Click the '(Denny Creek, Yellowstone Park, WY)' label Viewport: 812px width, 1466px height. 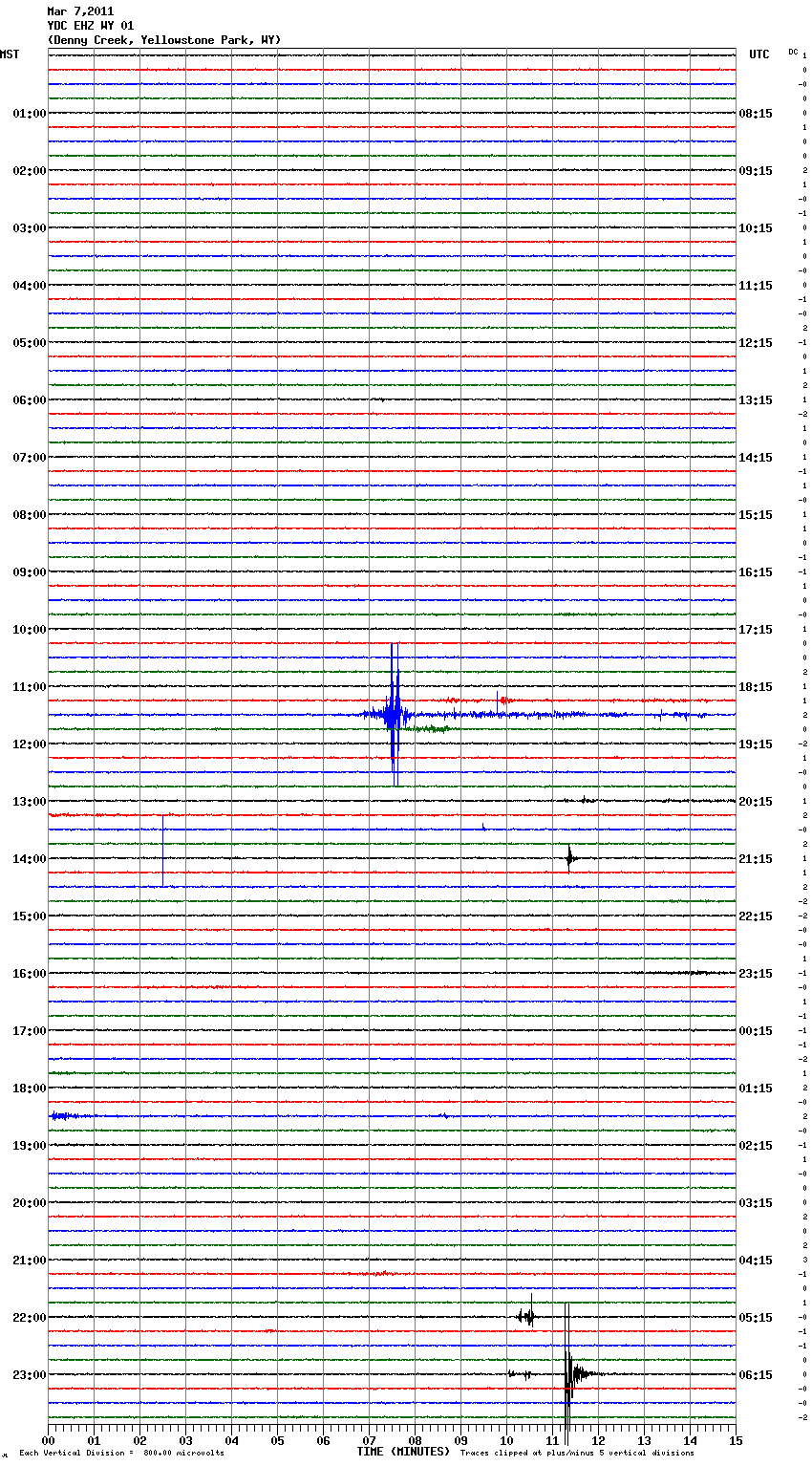pos(164,40)
